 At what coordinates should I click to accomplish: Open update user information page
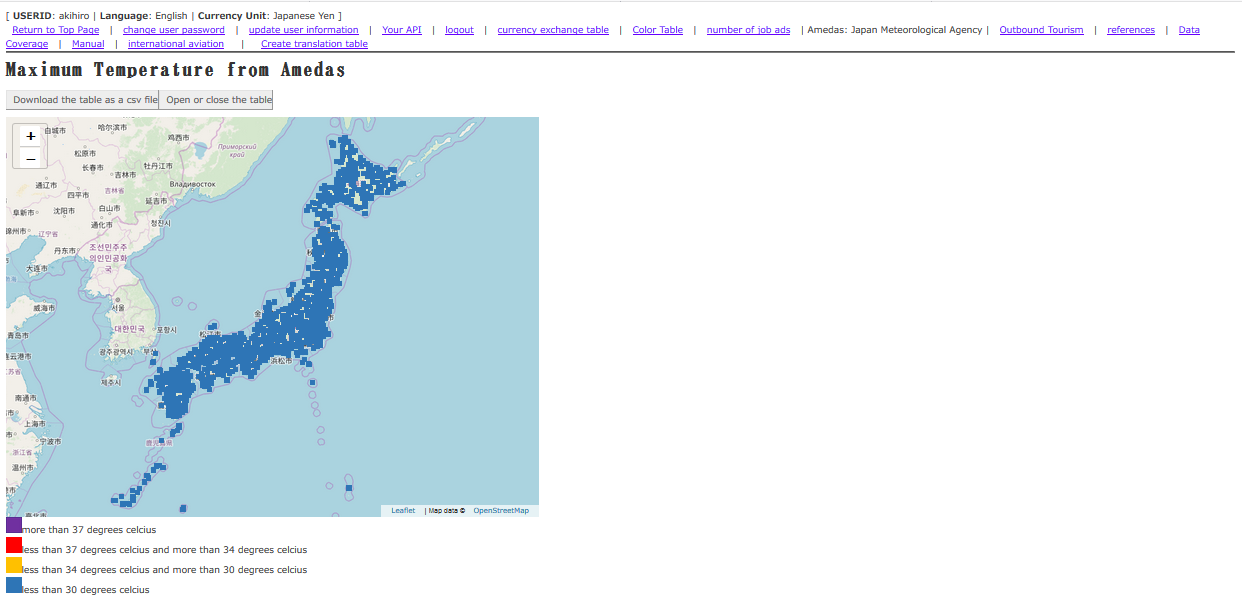[303, 30]
